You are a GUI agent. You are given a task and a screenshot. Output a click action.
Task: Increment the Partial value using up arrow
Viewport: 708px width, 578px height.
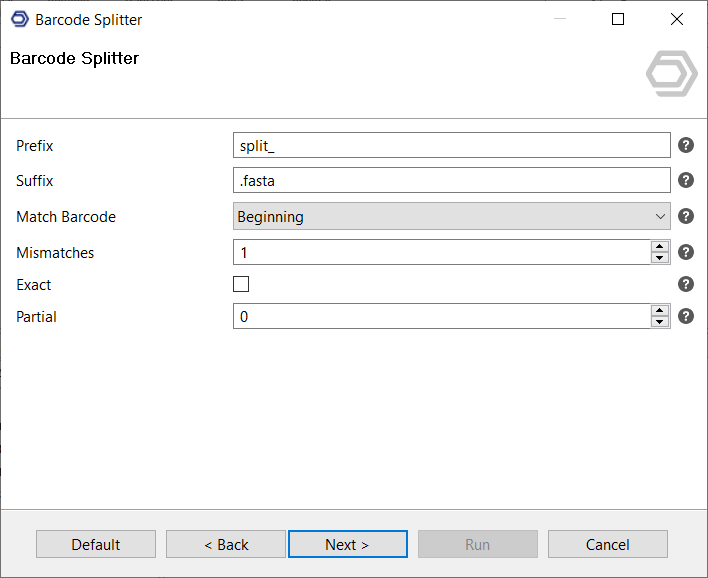pos(659,311)
